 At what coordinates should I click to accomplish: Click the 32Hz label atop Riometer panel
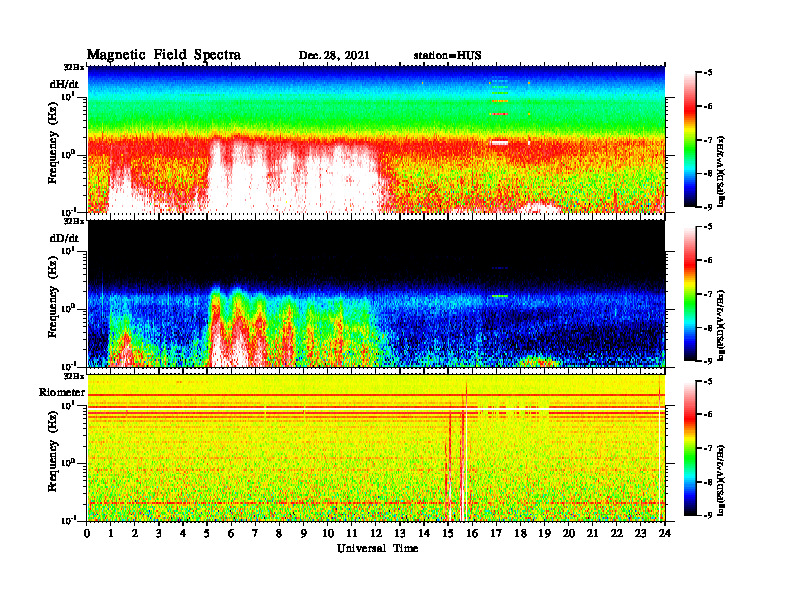74,376
